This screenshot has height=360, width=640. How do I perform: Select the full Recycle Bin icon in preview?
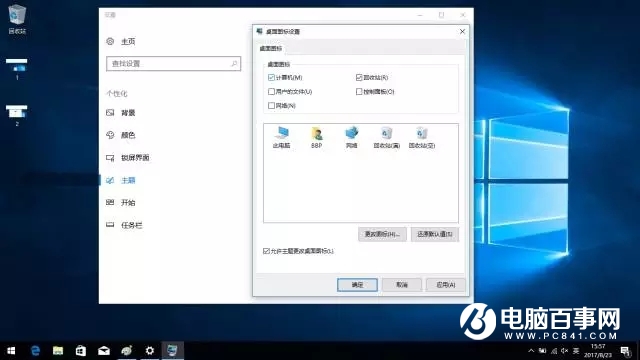click(x=387, y=138)
